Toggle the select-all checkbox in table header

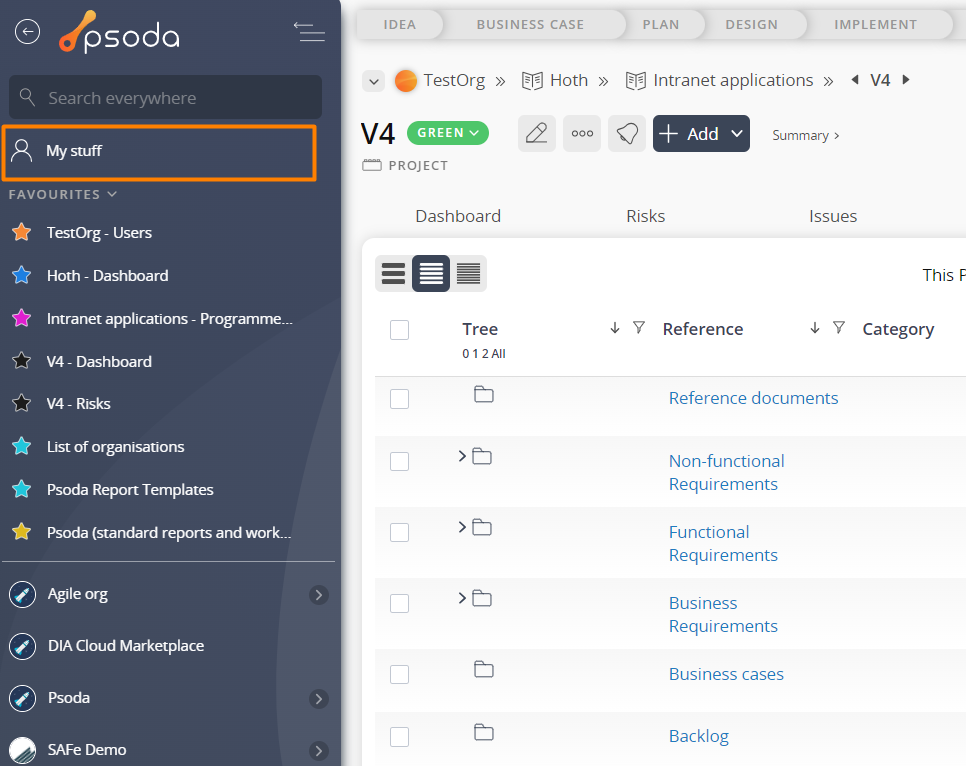click(399, 330)
